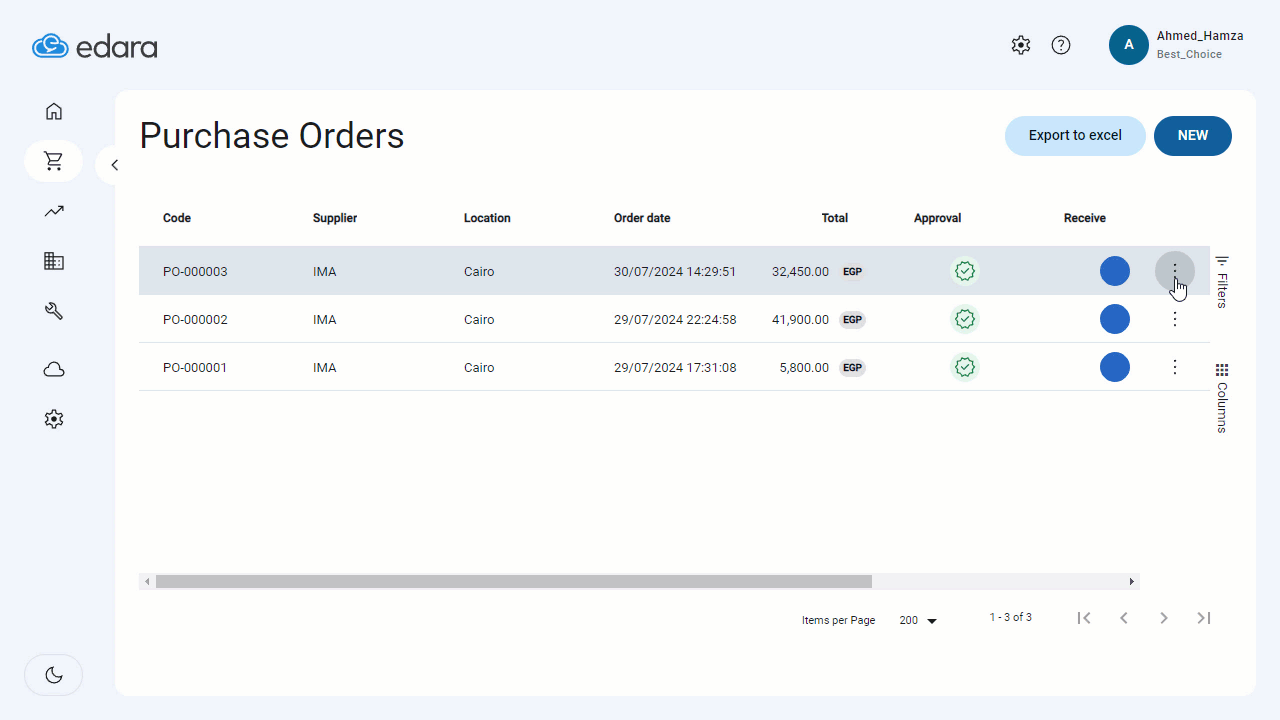Click receive status circle for PO-000002
1280x720 pixels.
(1115, 319)
